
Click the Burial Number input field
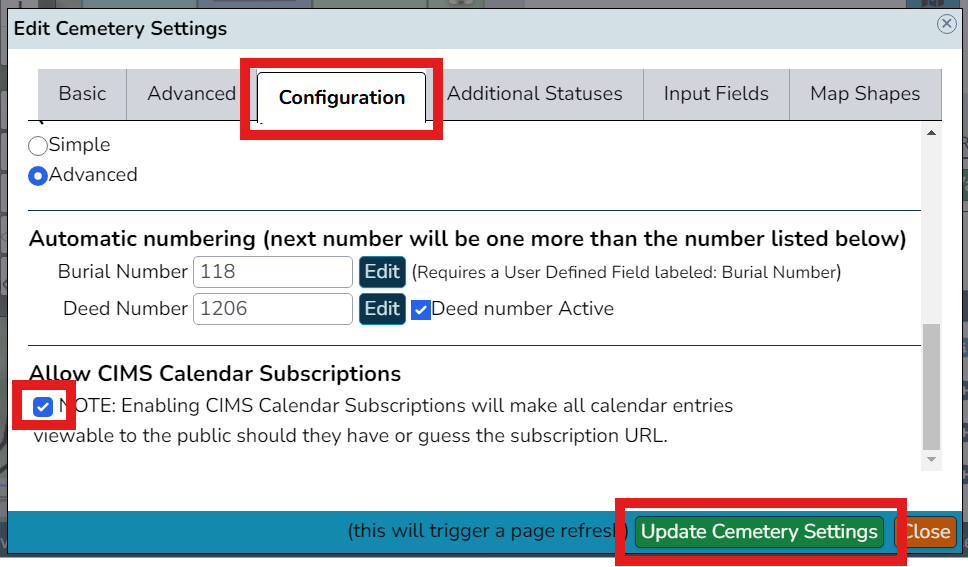click(273, 272)
